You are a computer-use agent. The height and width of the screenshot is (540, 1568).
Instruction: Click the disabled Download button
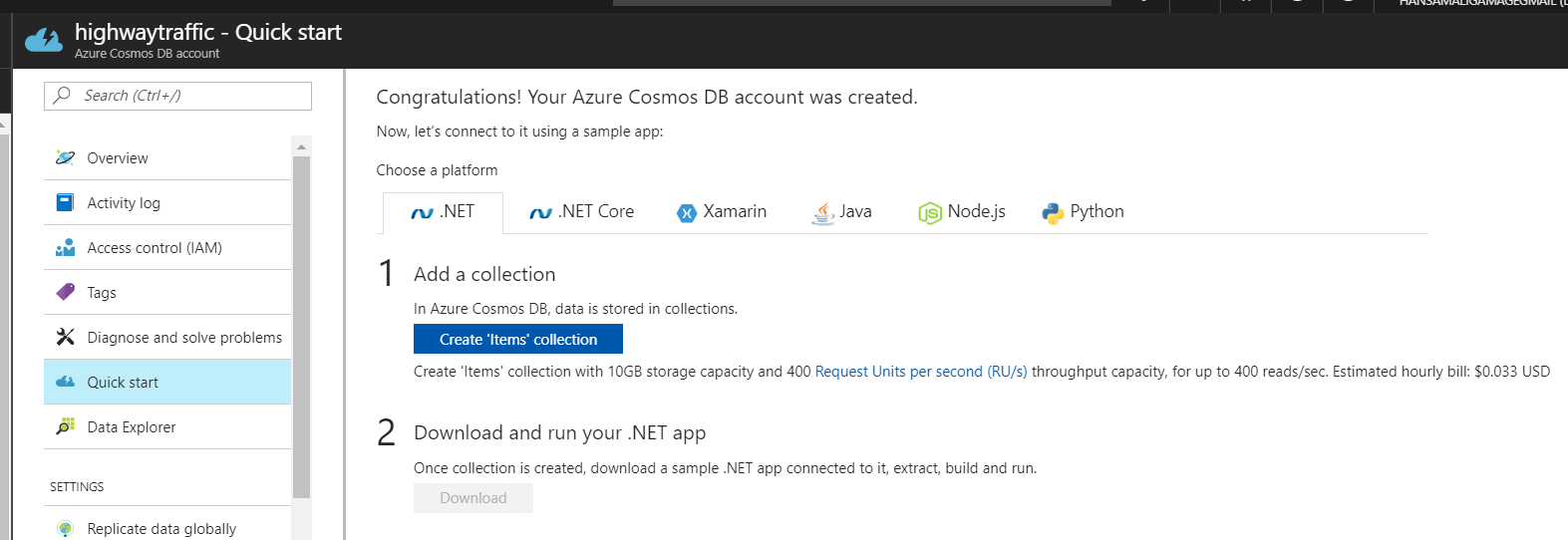[473, 498]
